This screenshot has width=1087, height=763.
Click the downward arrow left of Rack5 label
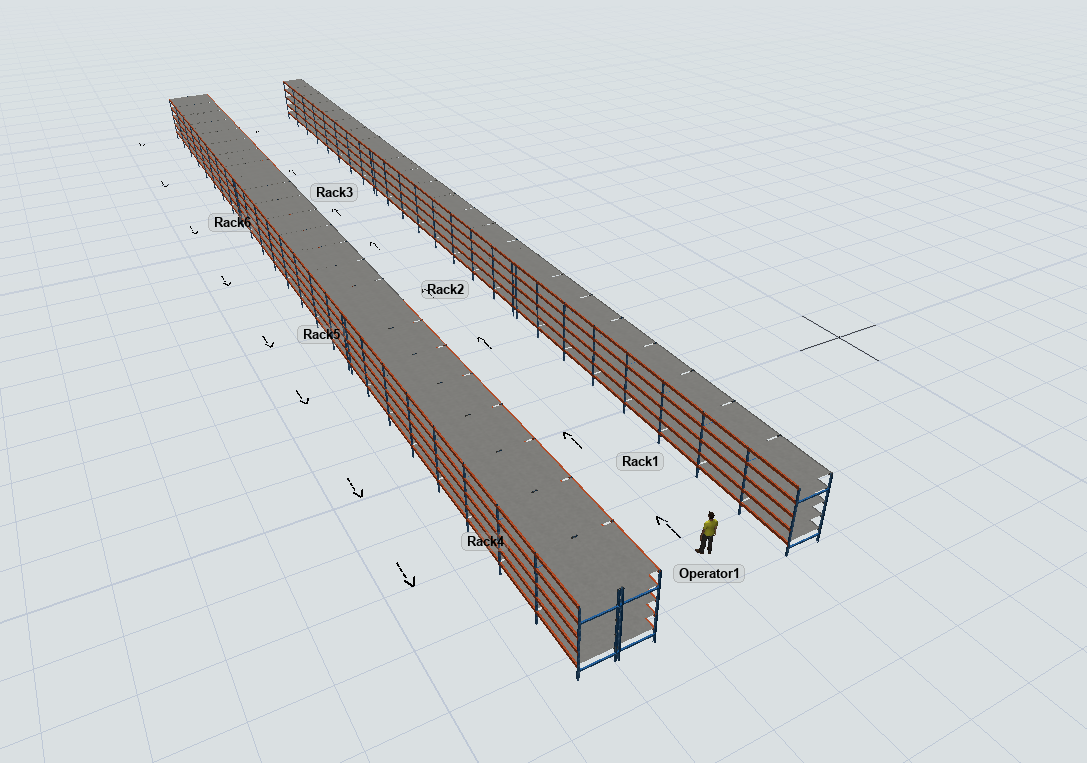click(x=267, y=342)
